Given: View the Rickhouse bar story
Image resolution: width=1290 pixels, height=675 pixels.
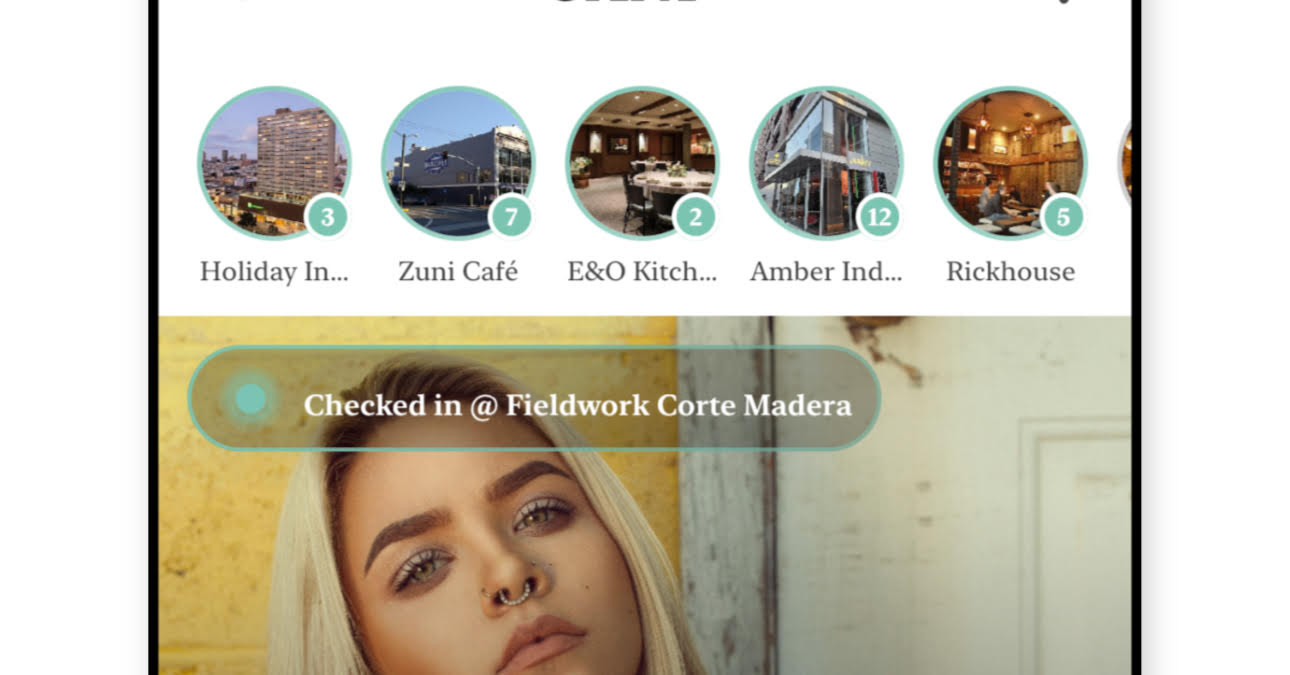Looking at the screenshot, I should pos(1010,163).
